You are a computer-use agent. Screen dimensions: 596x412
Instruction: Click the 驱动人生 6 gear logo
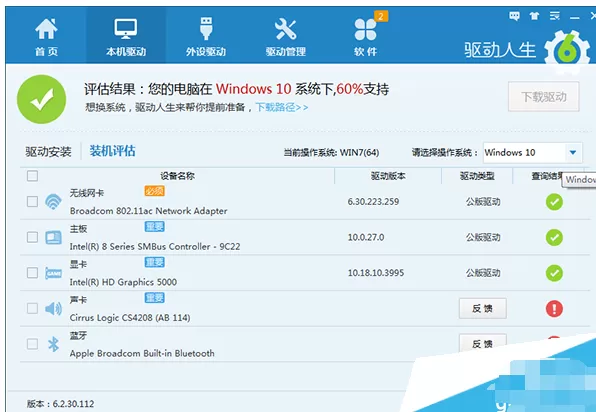click(566, 51)
